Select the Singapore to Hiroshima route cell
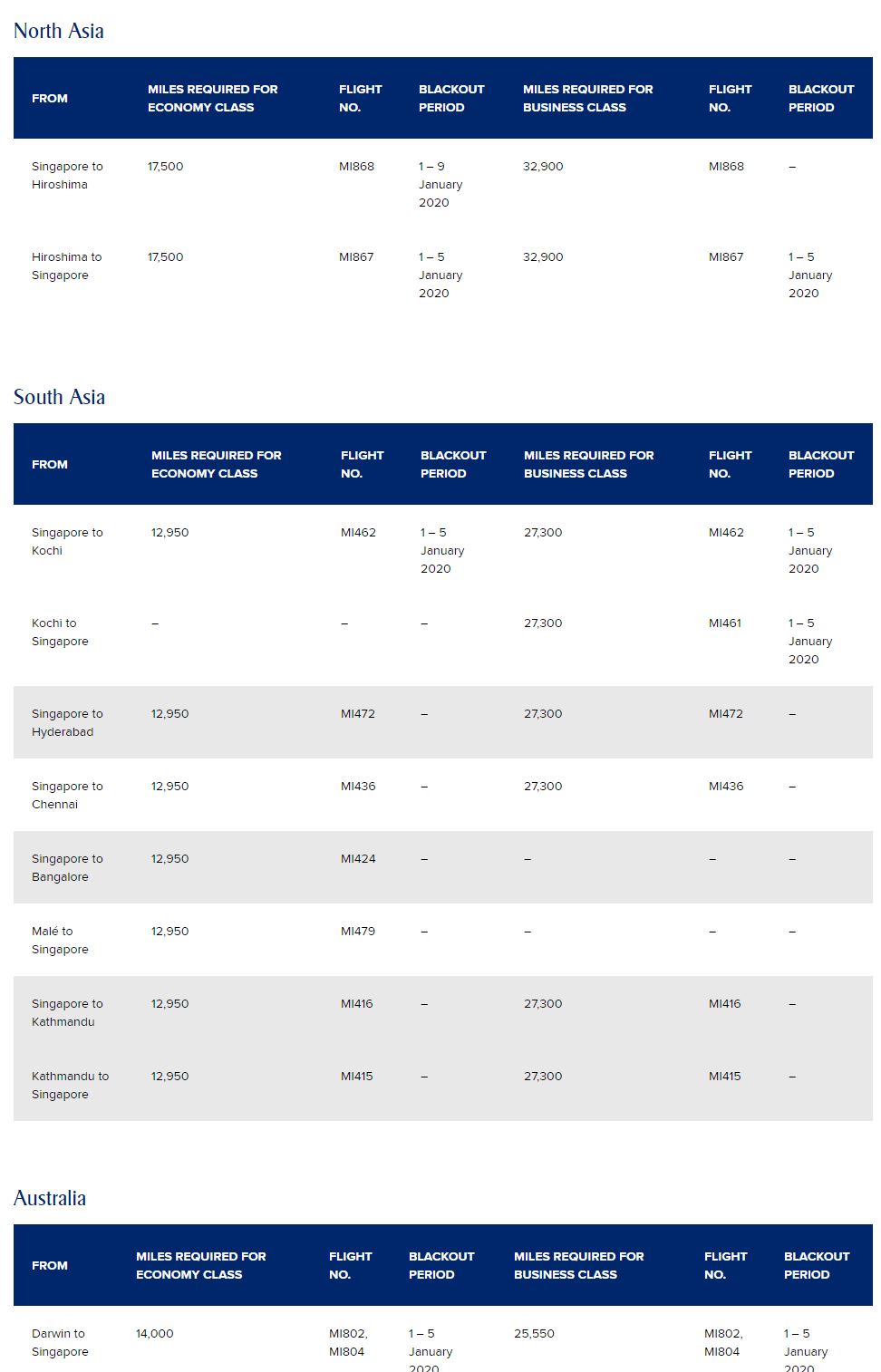Viewport: 881px width, 1372px height. [67, 175]
